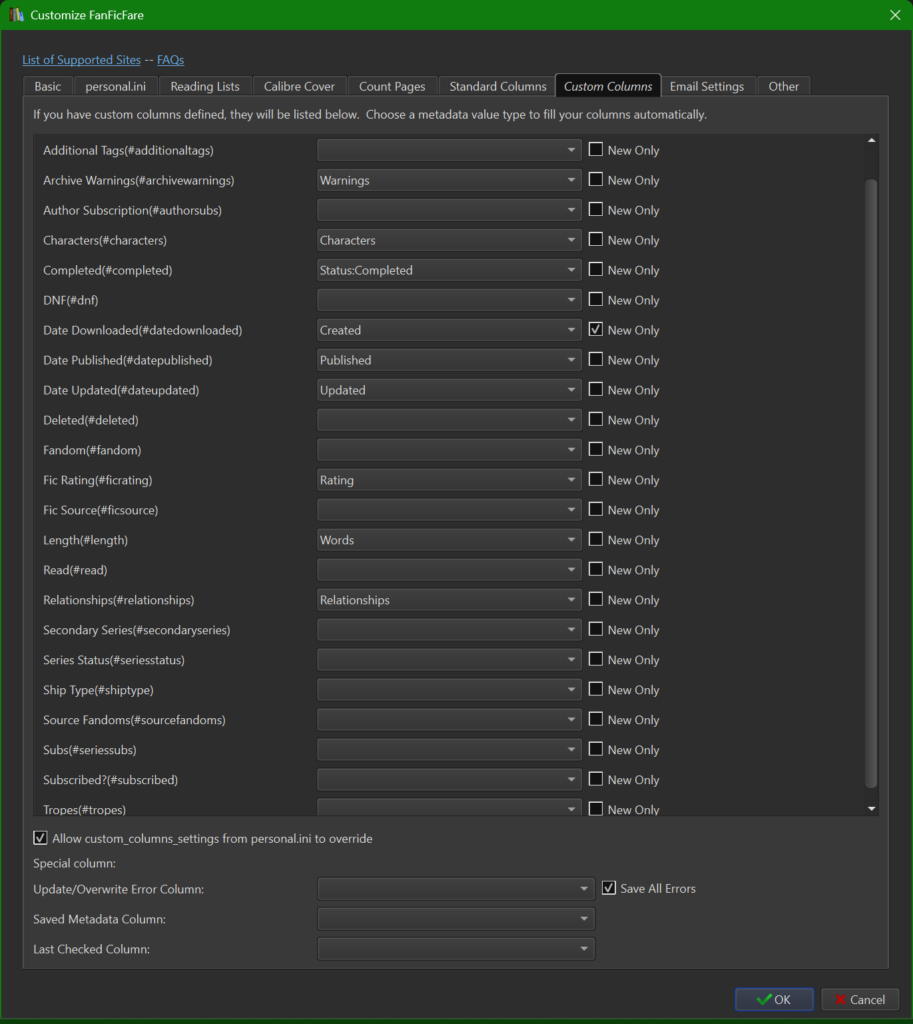Enable New Only for Fandom
This screenshot has height=1024, width=913.
(597, 450)
